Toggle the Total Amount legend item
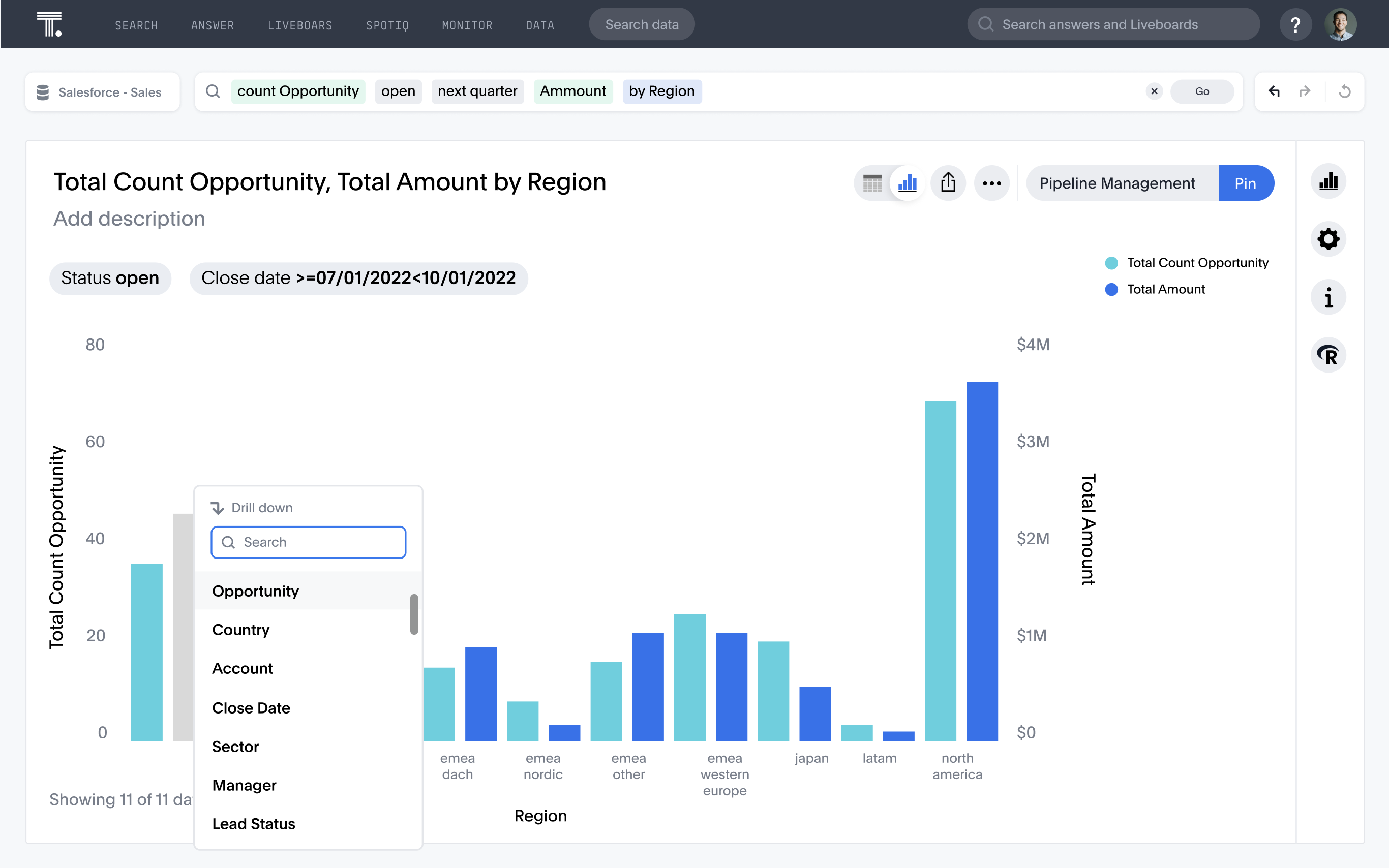 [x=1165, y=289]
